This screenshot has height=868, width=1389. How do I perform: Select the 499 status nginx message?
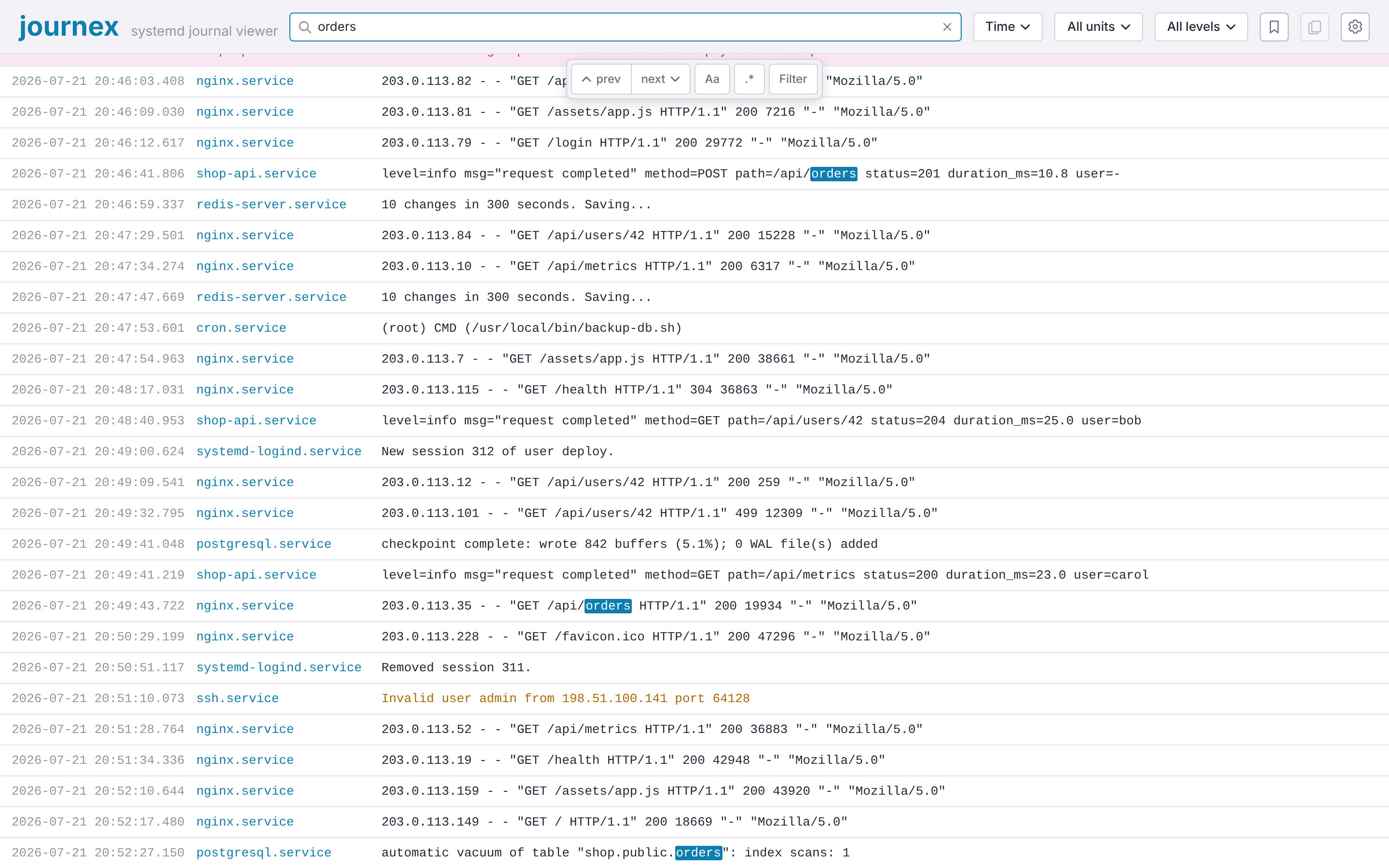(659, 514)
